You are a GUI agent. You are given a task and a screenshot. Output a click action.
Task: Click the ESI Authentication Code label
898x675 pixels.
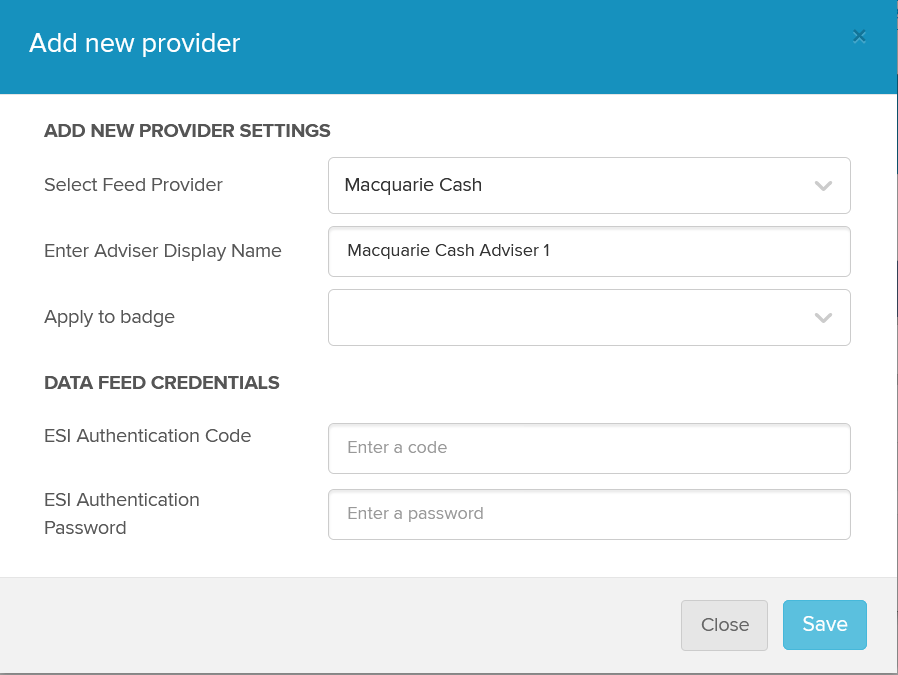pos(147,436)
